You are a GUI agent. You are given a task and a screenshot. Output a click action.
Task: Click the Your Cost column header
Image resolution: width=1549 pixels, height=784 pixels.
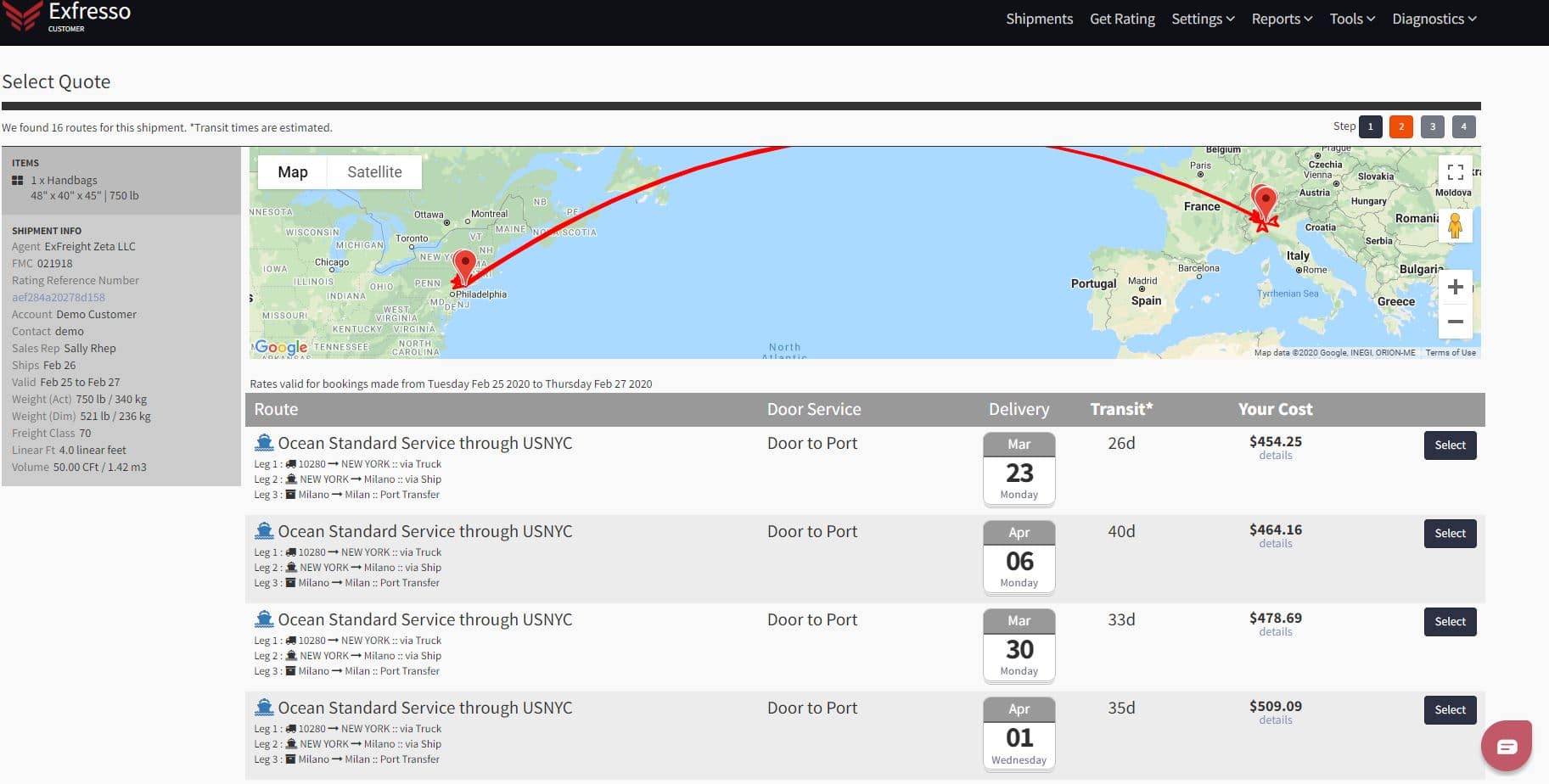tap(1275, 409)
